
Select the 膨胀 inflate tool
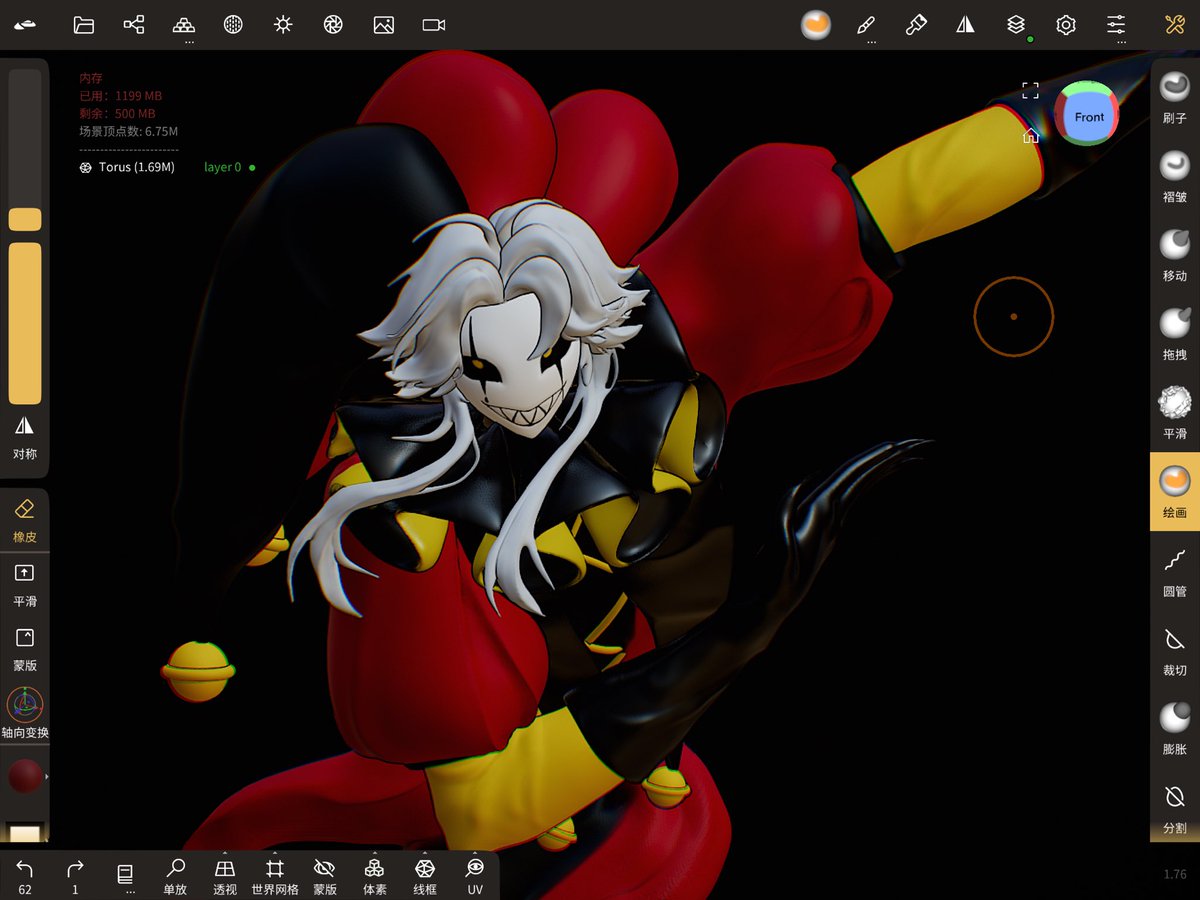click(1175, 729)
